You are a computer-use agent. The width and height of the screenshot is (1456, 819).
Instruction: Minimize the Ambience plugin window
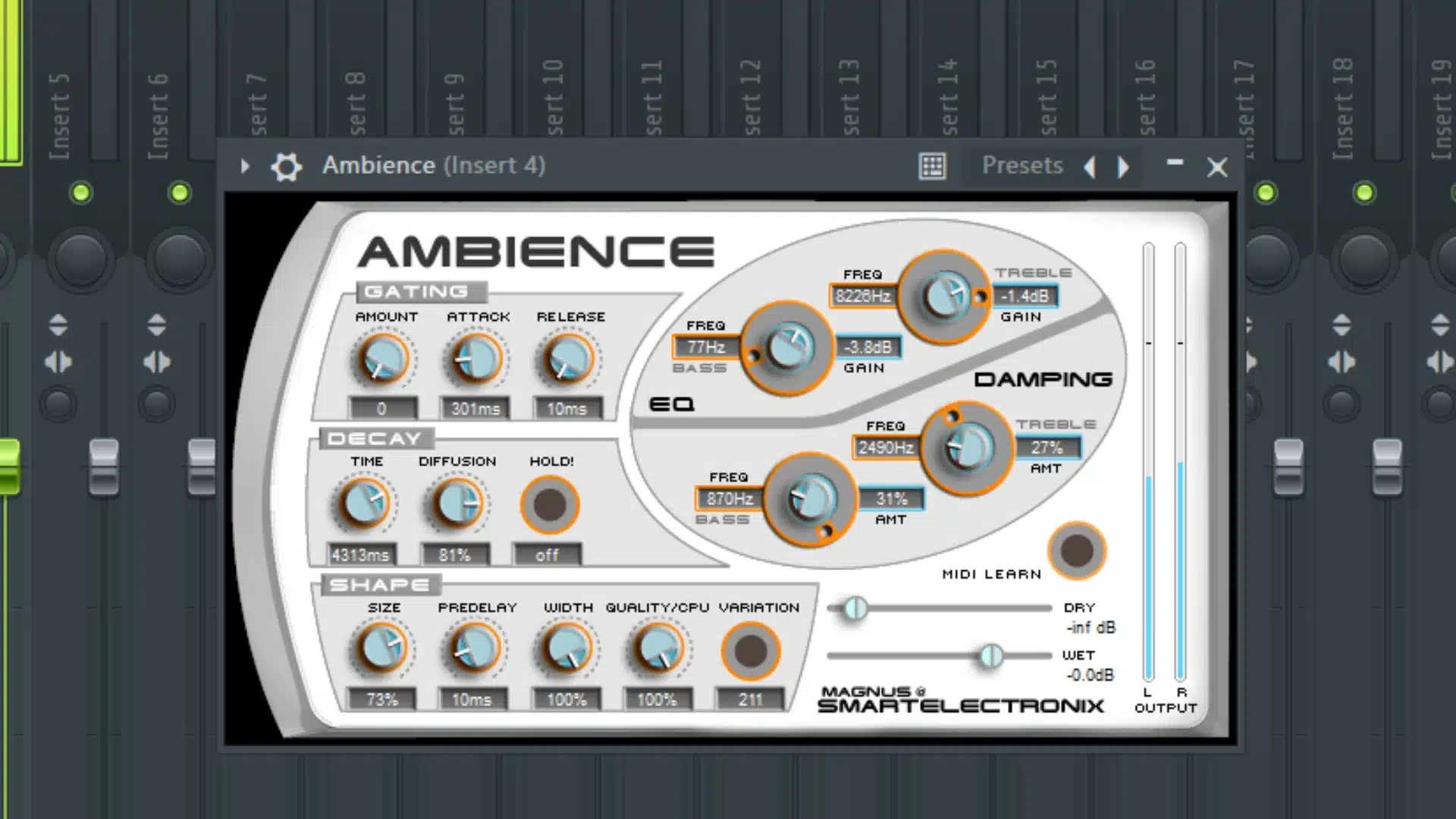tap(1175, 162)
